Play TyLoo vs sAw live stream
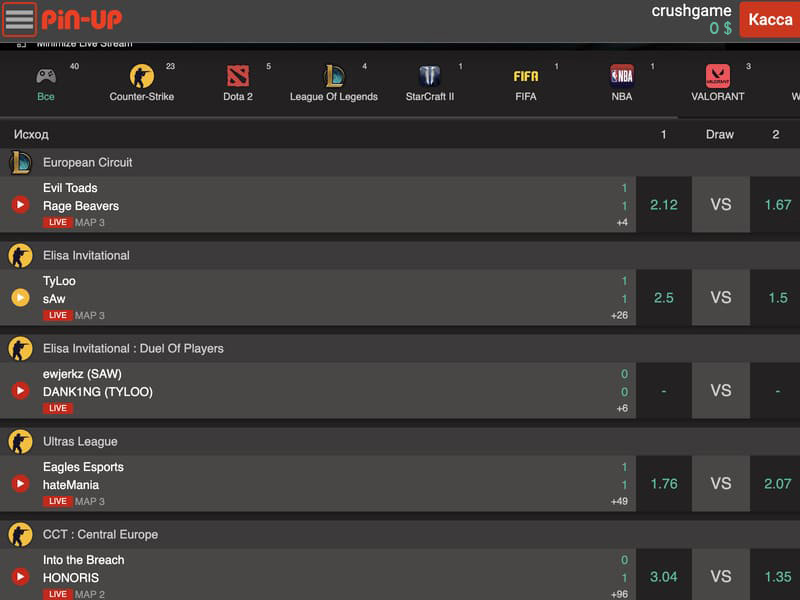Viewport: 800px width, 600px height. click(x=20, y=297)
